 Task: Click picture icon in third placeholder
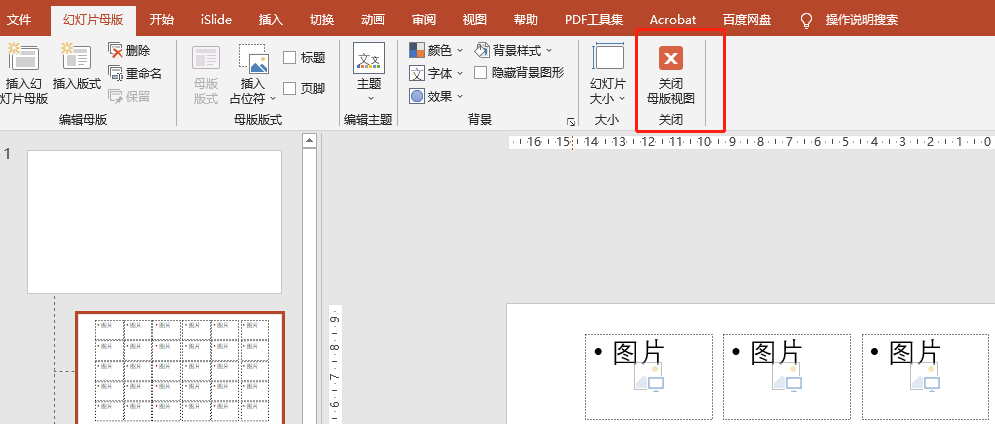(925, 378)
